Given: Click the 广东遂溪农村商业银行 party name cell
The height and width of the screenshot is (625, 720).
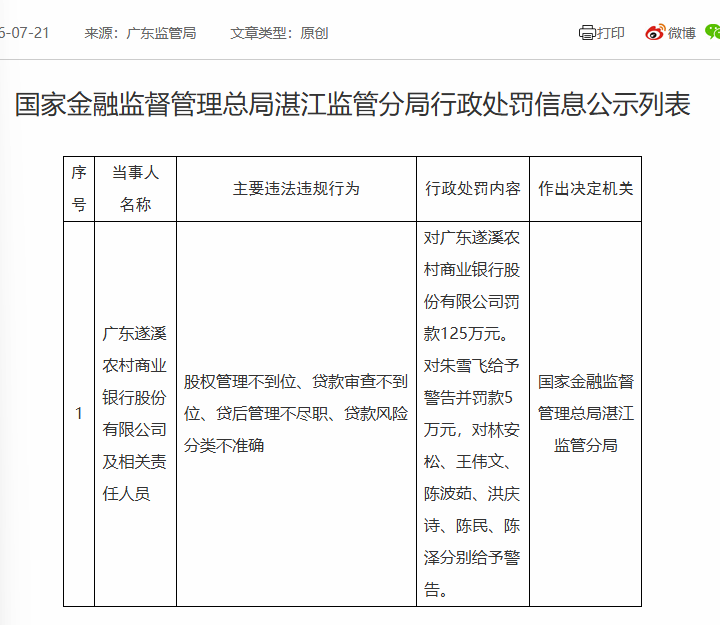Looking at the screenshot, I should tap(135, 414).
